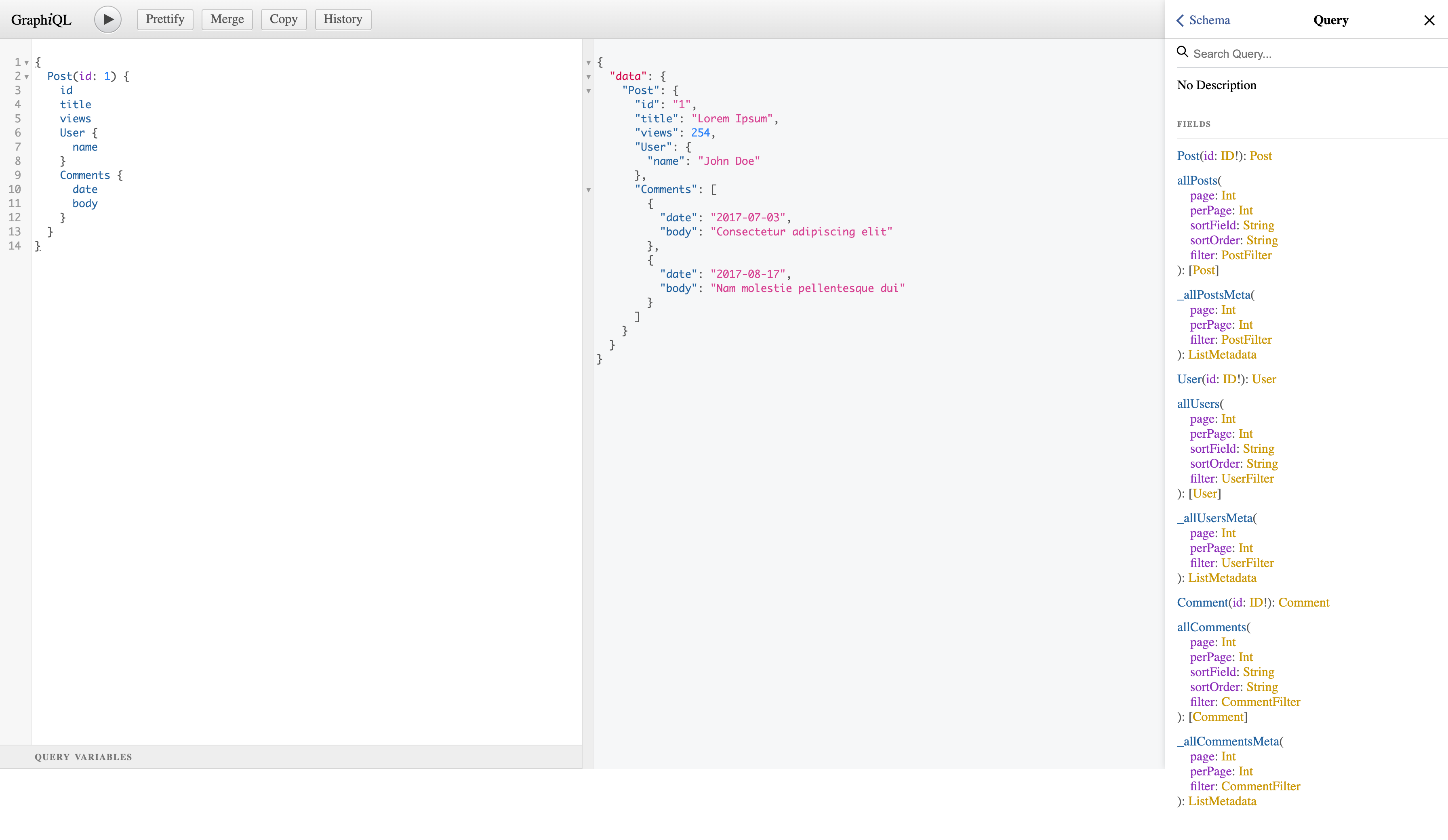Click the Run Query play button
This screenshot has height=840, width=1448.
click(107, 19)
